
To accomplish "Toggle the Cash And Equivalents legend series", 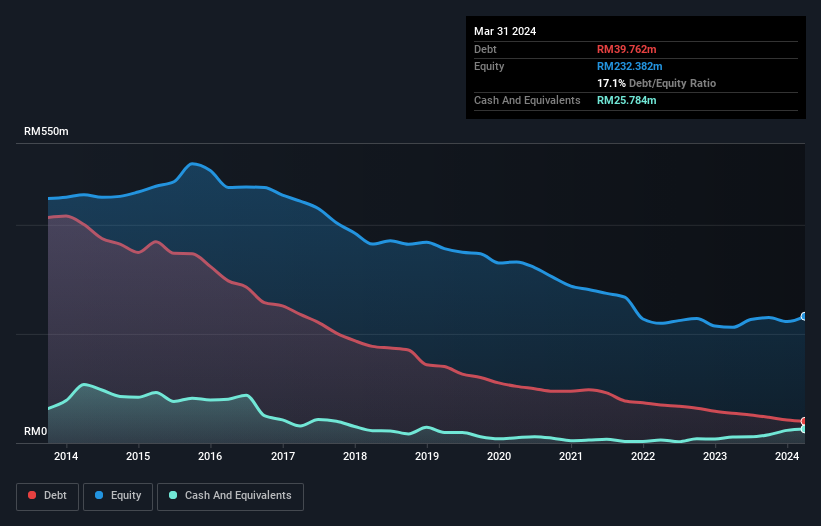I will point(230,496).
